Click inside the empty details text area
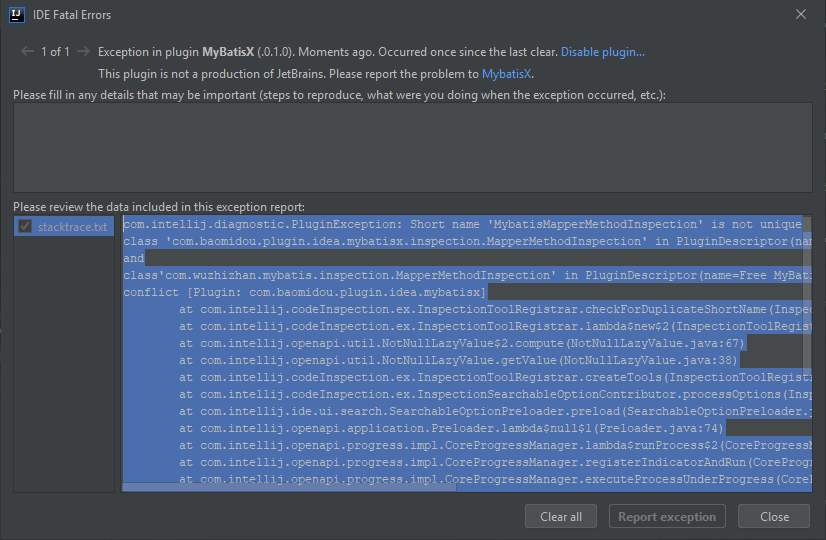Screen dimensions: 826x540 click(x=412, y=148)
